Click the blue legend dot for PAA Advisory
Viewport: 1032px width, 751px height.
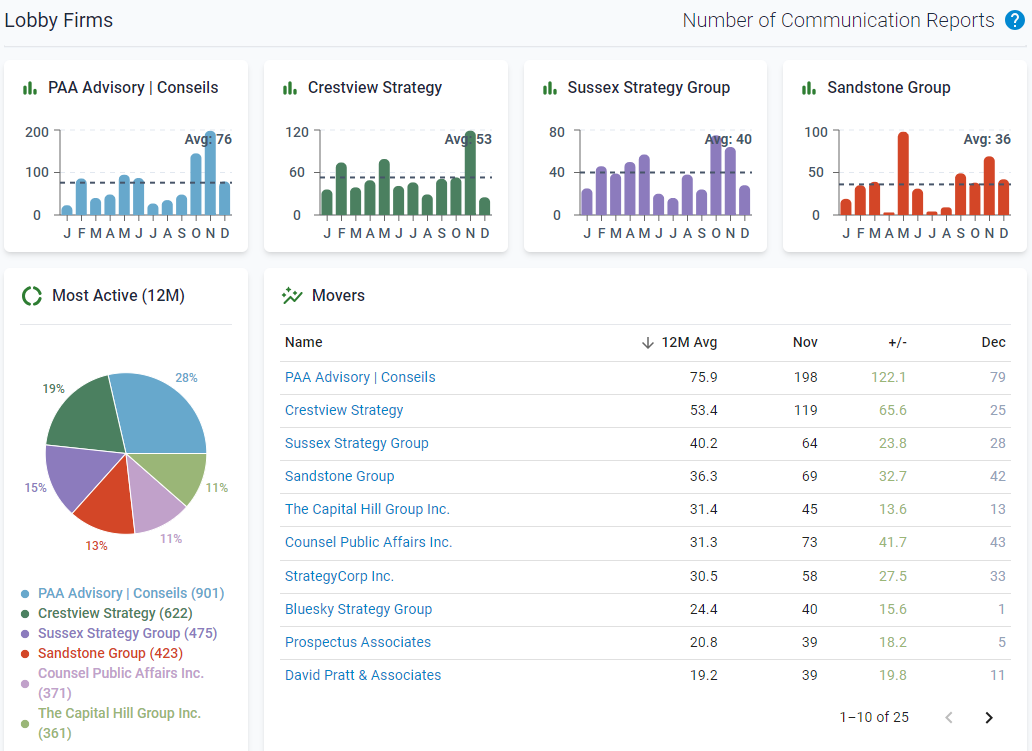click(x=25, y=594)
